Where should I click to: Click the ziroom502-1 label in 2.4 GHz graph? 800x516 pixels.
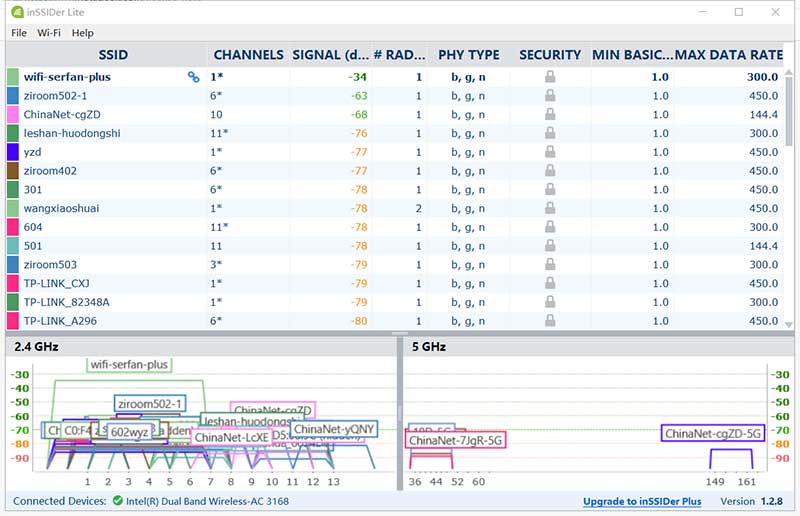tap(150, 404)
